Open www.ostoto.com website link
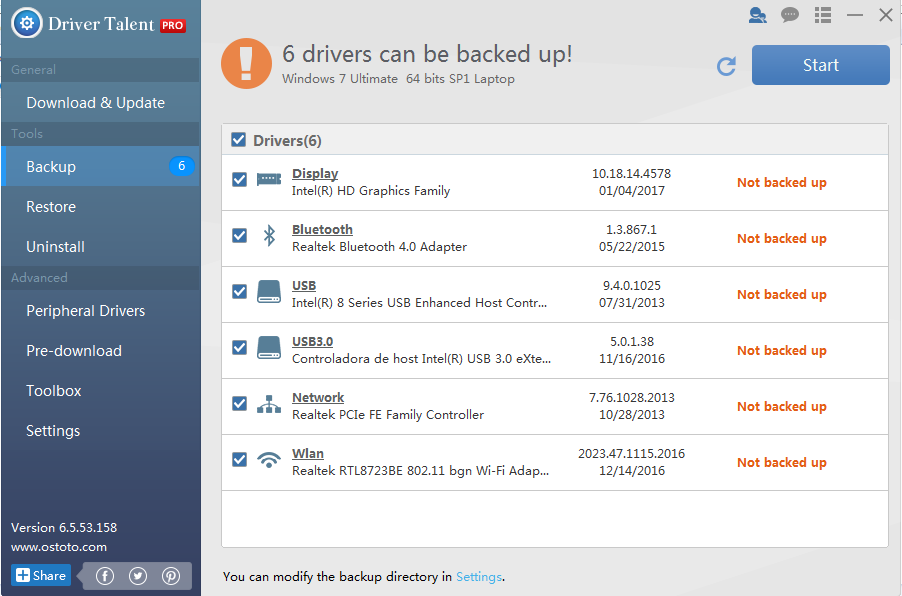Viewport: 902px width, 596px height. [x=59, y=547]
